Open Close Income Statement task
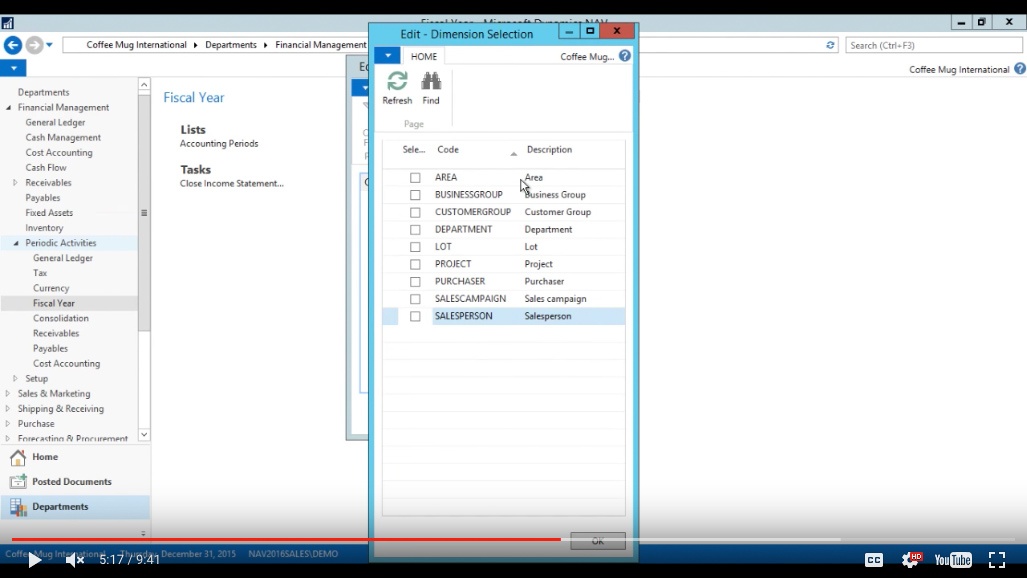1027x578 pixels. tap(232, 183)
